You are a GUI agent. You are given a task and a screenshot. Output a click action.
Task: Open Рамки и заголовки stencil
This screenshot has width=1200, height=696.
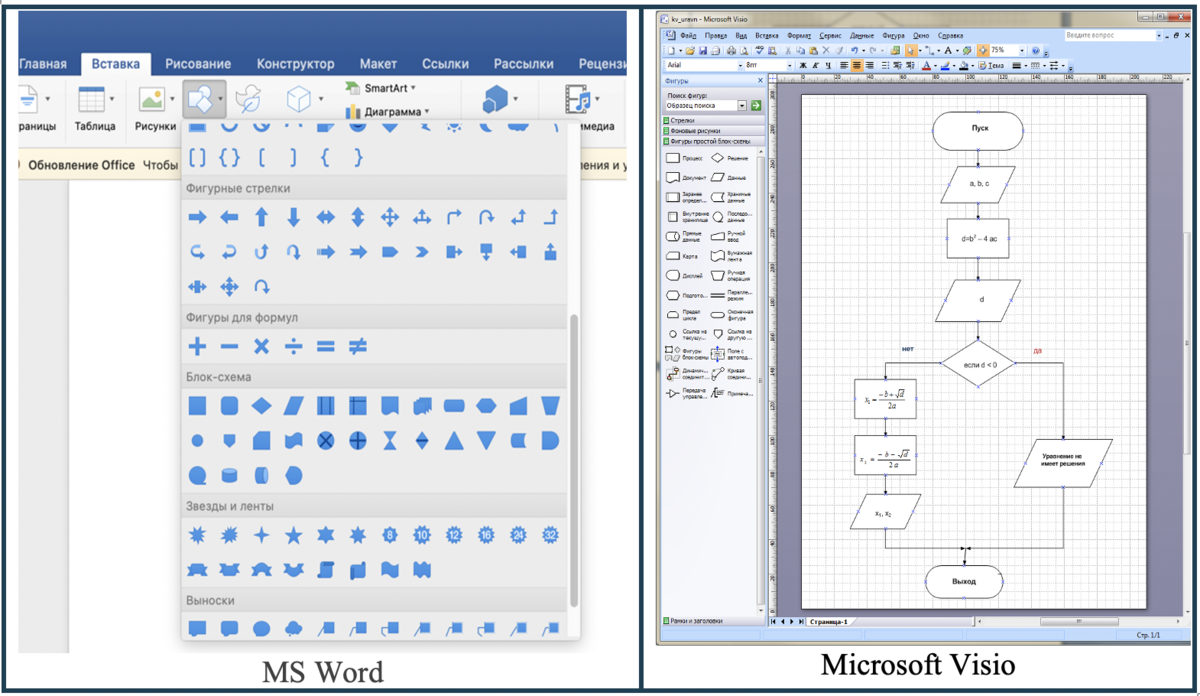(x=714, y=621)
